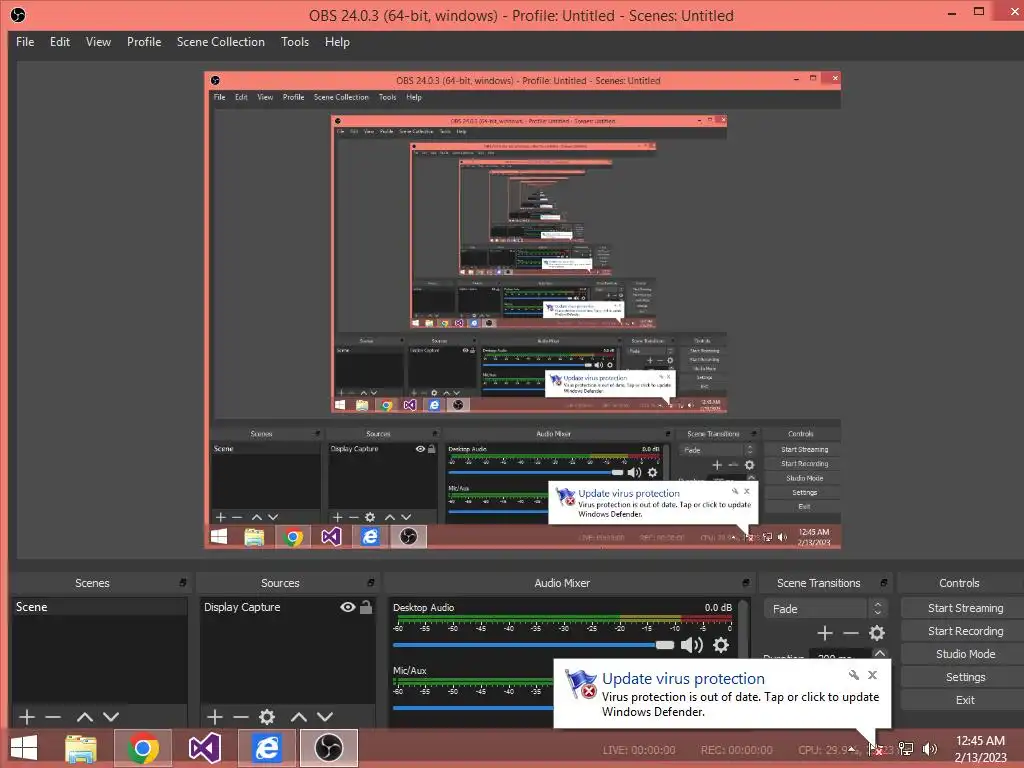
Task: Click the Mic/Aux label in the Audio Mixer
Action: [409, 671]
